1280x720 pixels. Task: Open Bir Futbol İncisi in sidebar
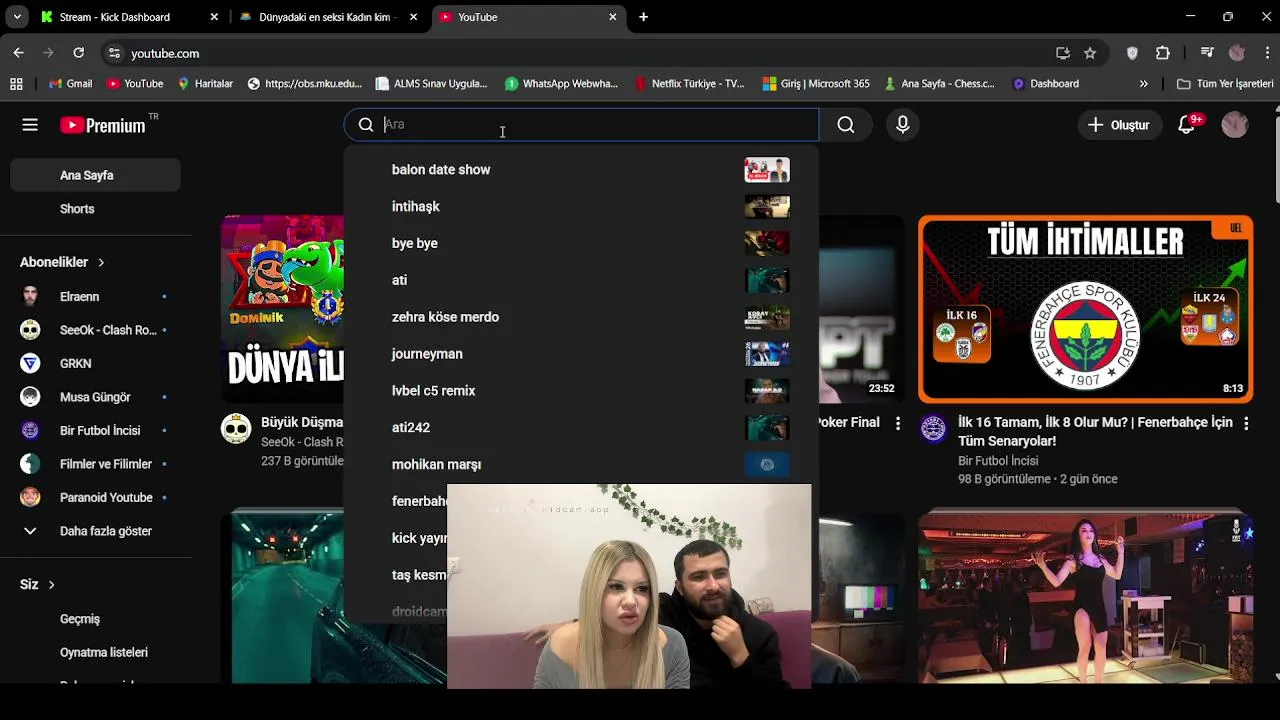pos(95,431)
